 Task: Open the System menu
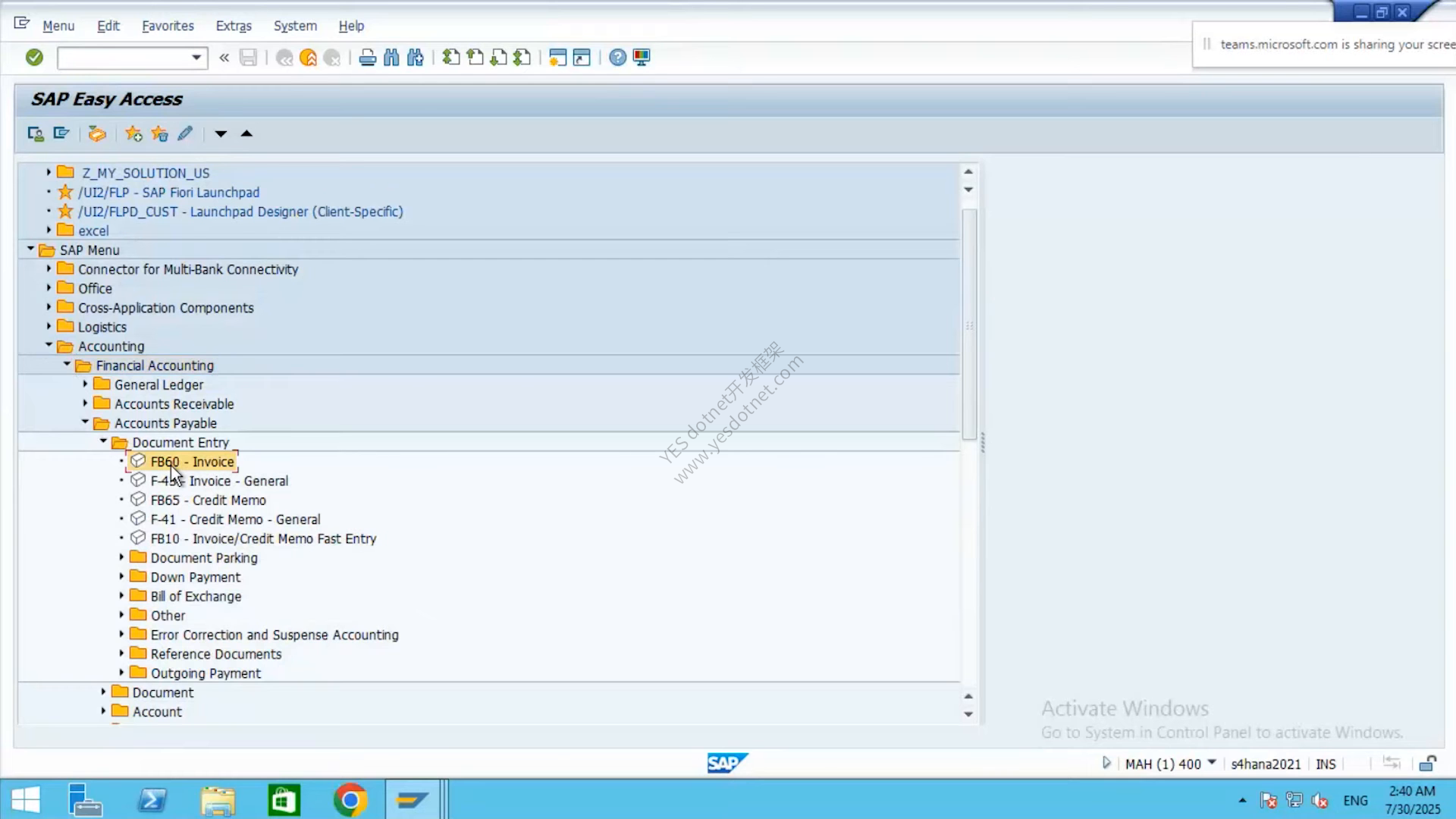295,26
